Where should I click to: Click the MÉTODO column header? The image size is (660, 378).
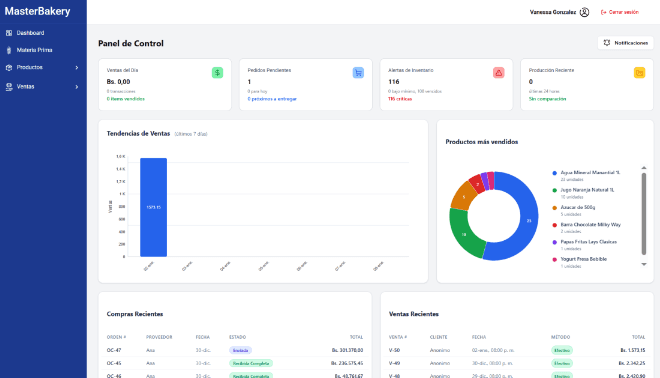coord(560,337)
